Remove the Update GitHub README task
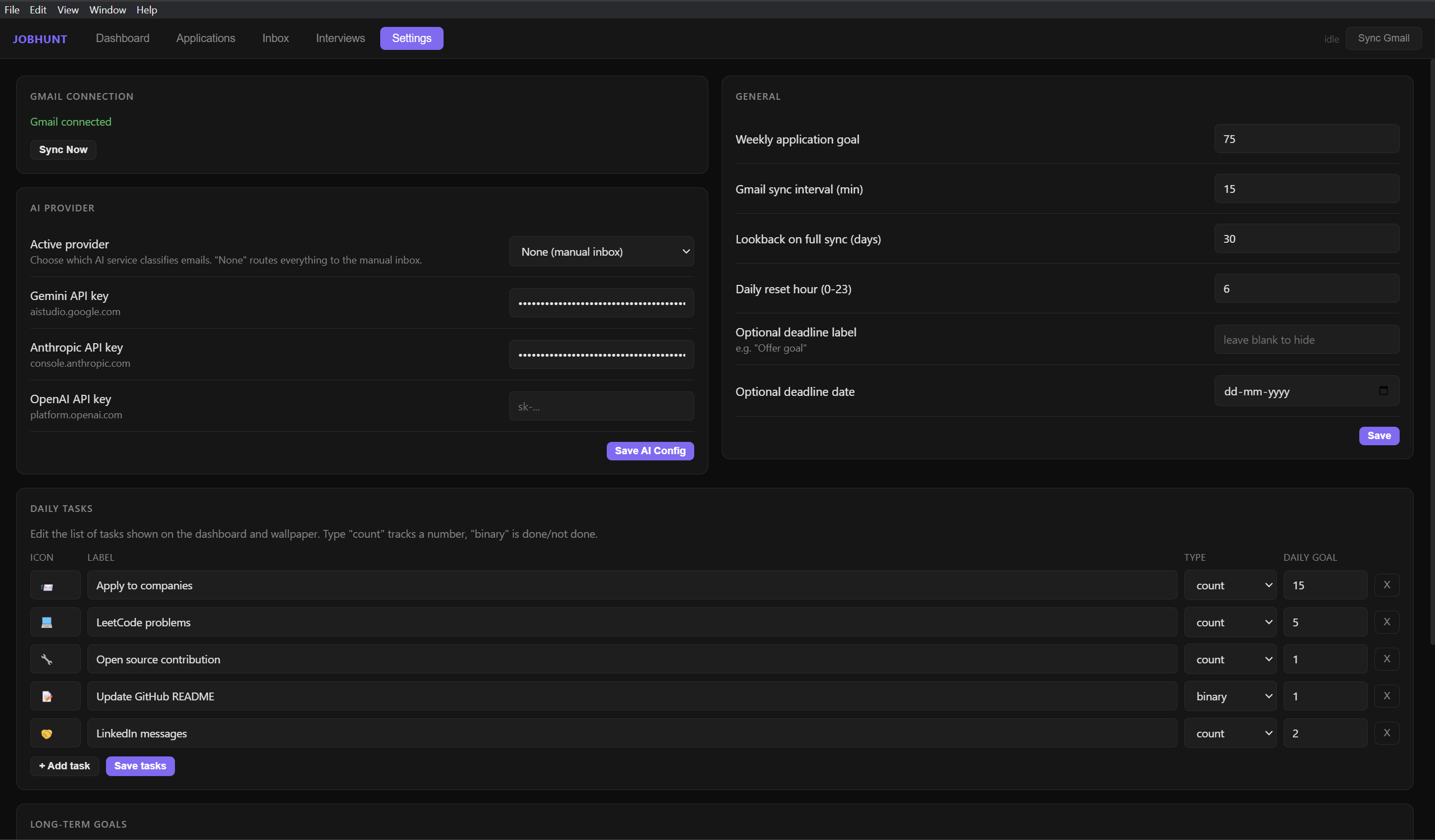 (x=1387, y=696)
